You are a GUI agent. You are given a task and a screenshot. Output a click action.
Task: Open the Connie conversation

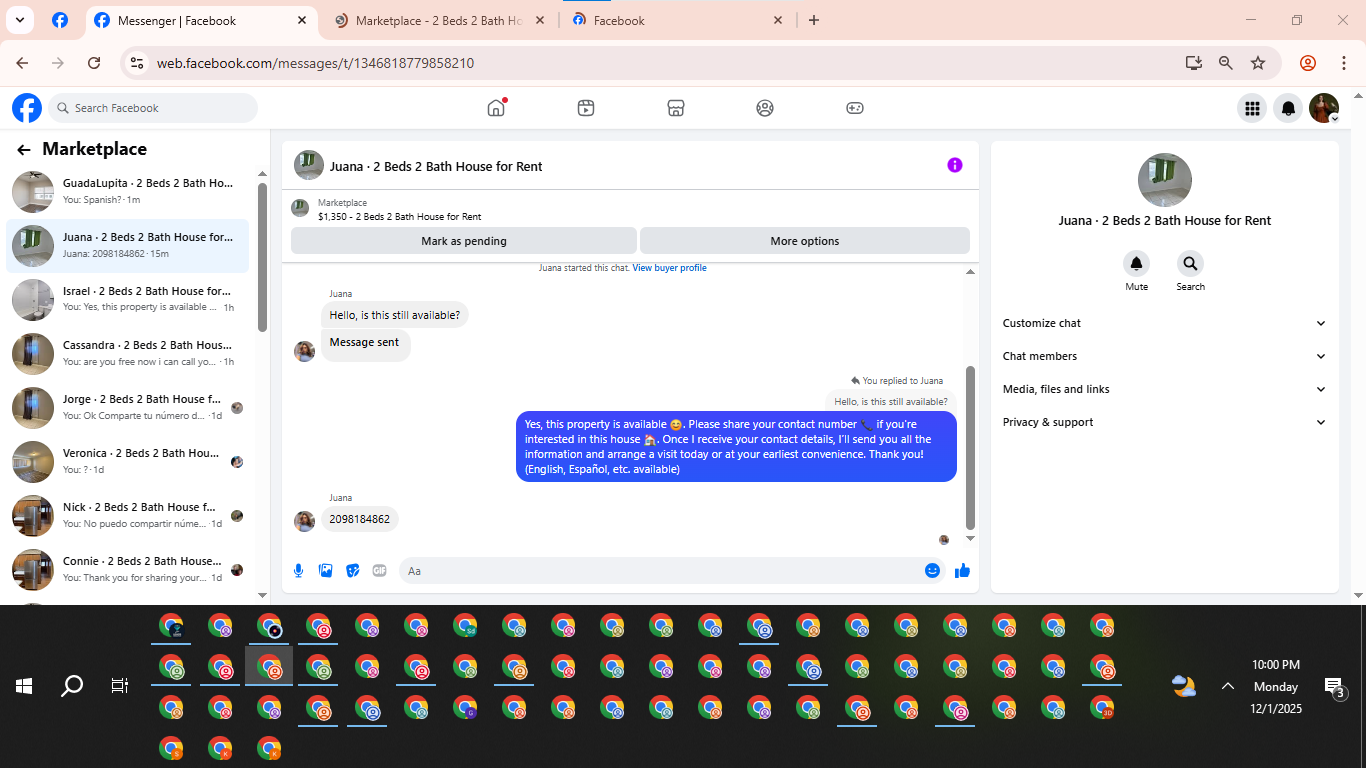coord(128,569)
